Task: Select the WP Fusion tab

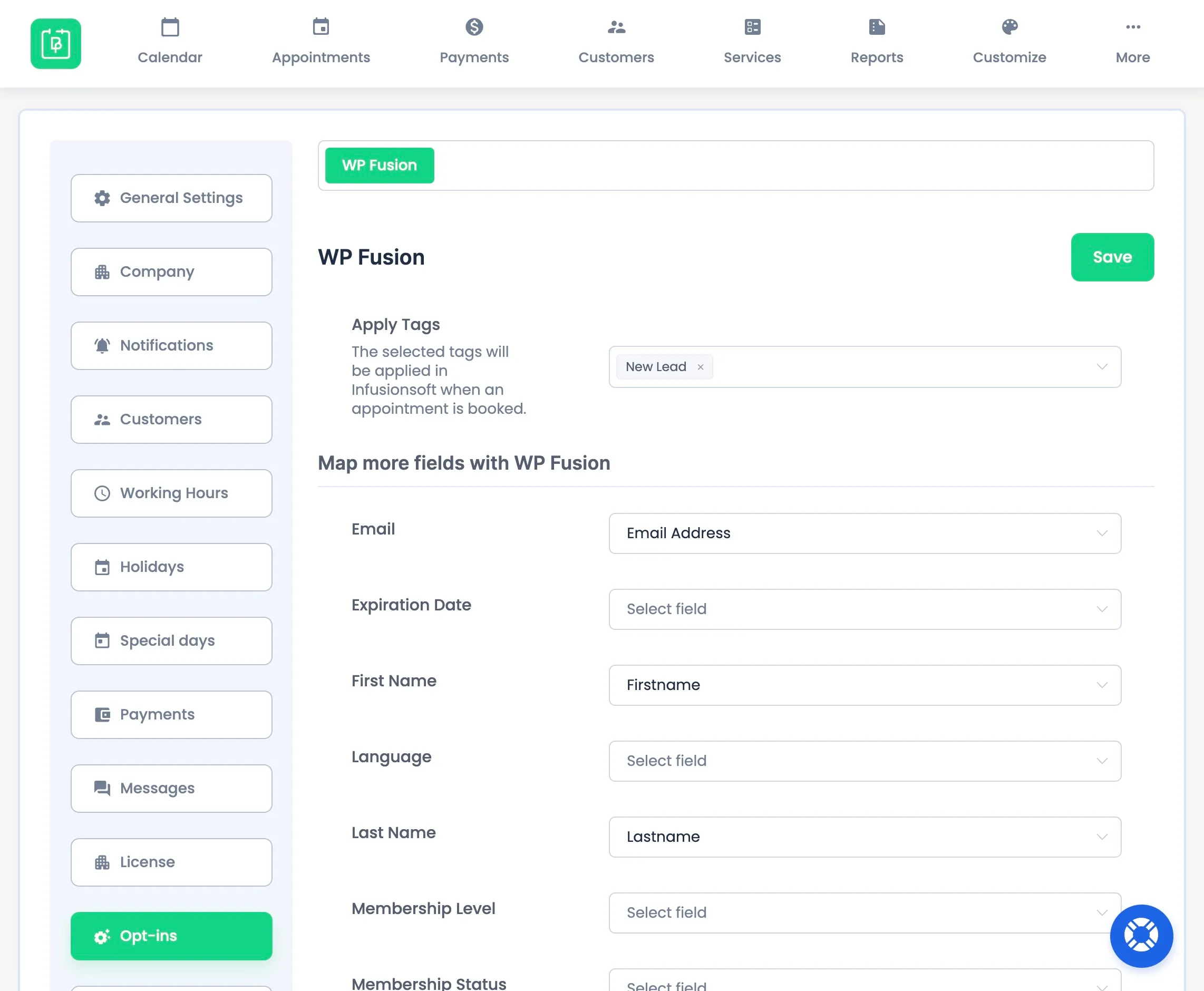Action: (x=379, y=166)
